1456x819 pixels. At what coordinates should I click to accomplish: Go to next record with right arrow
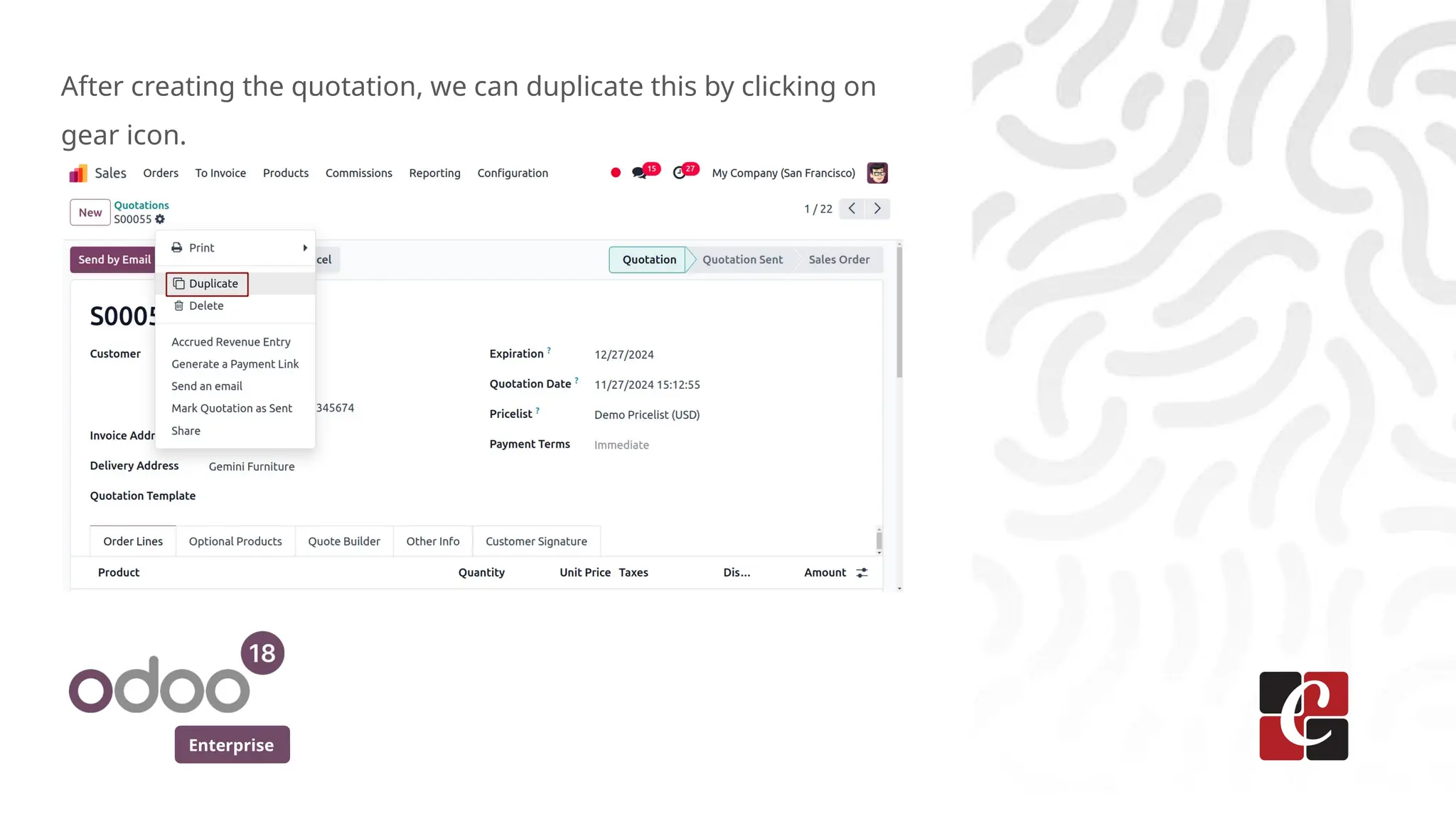(x=877, y=208)
